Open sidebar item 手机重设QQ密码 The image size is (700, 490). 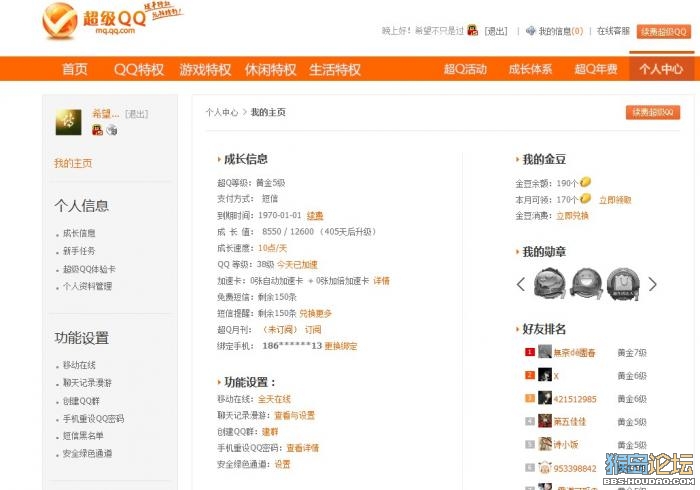point(93,419)
